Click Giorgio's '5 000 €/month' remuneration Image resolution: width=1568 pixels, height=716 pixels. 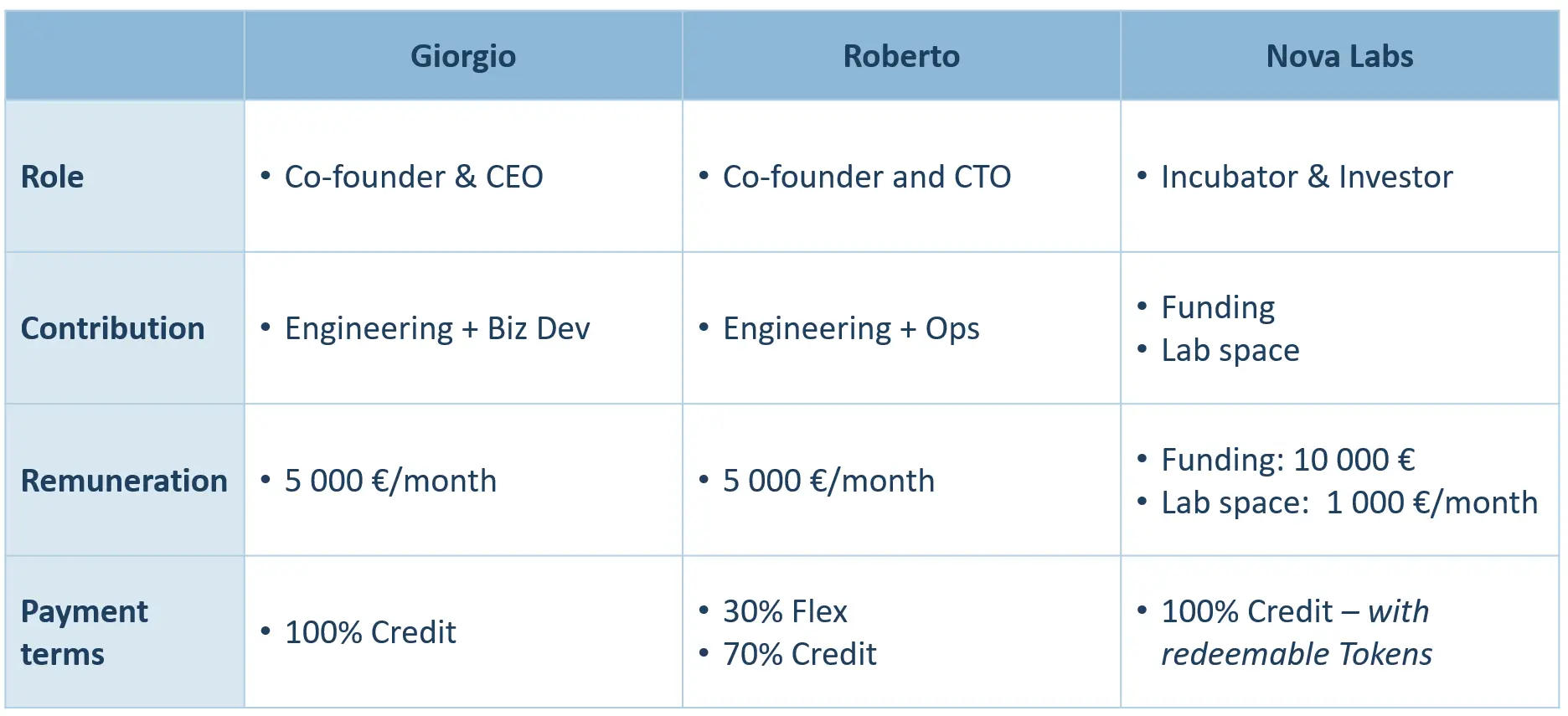point(390,481)
